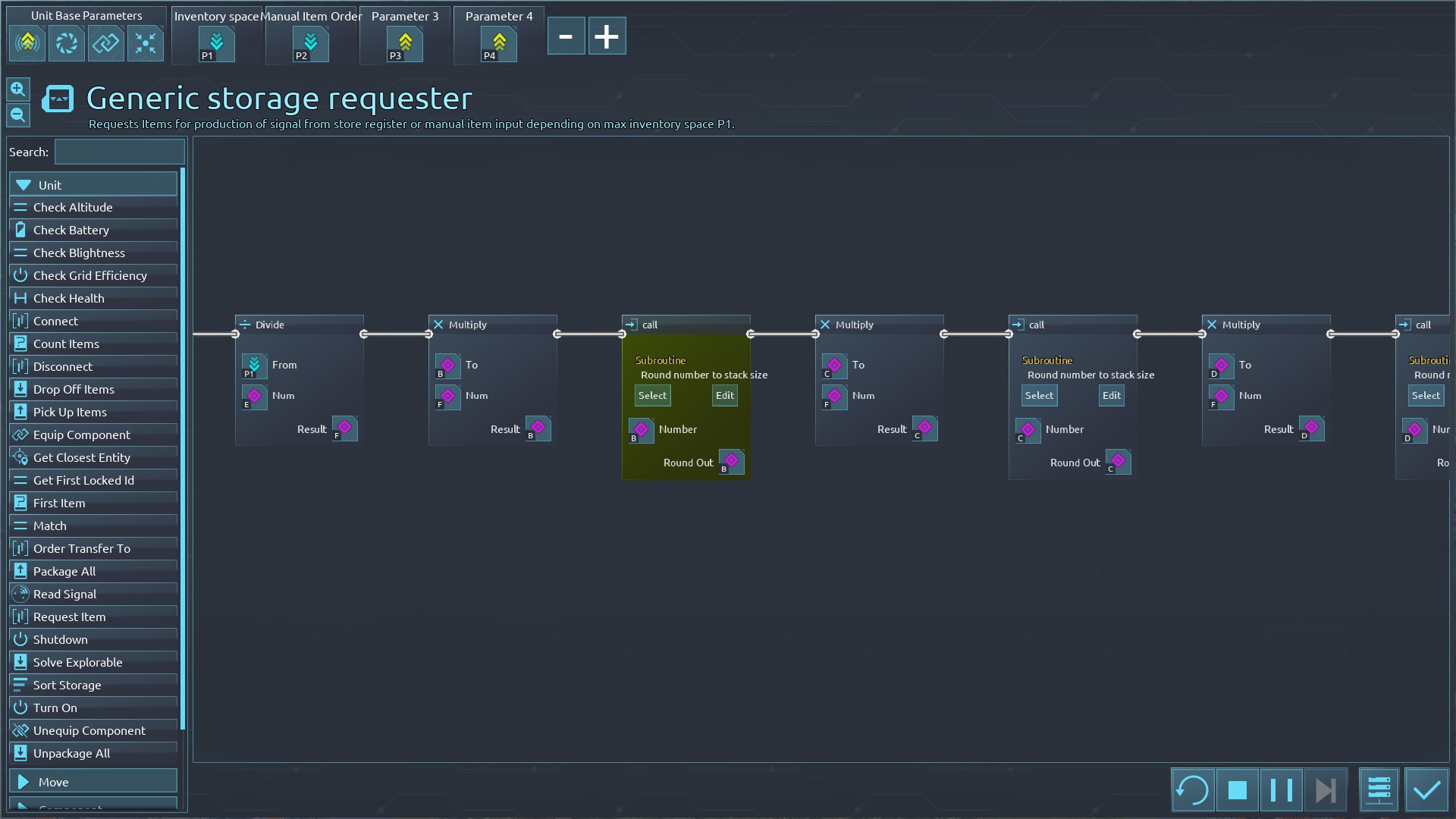Viewport: 1456px width, 819px height.
Task: Confirm with the checkmark button
Action: pos(1426,790)
